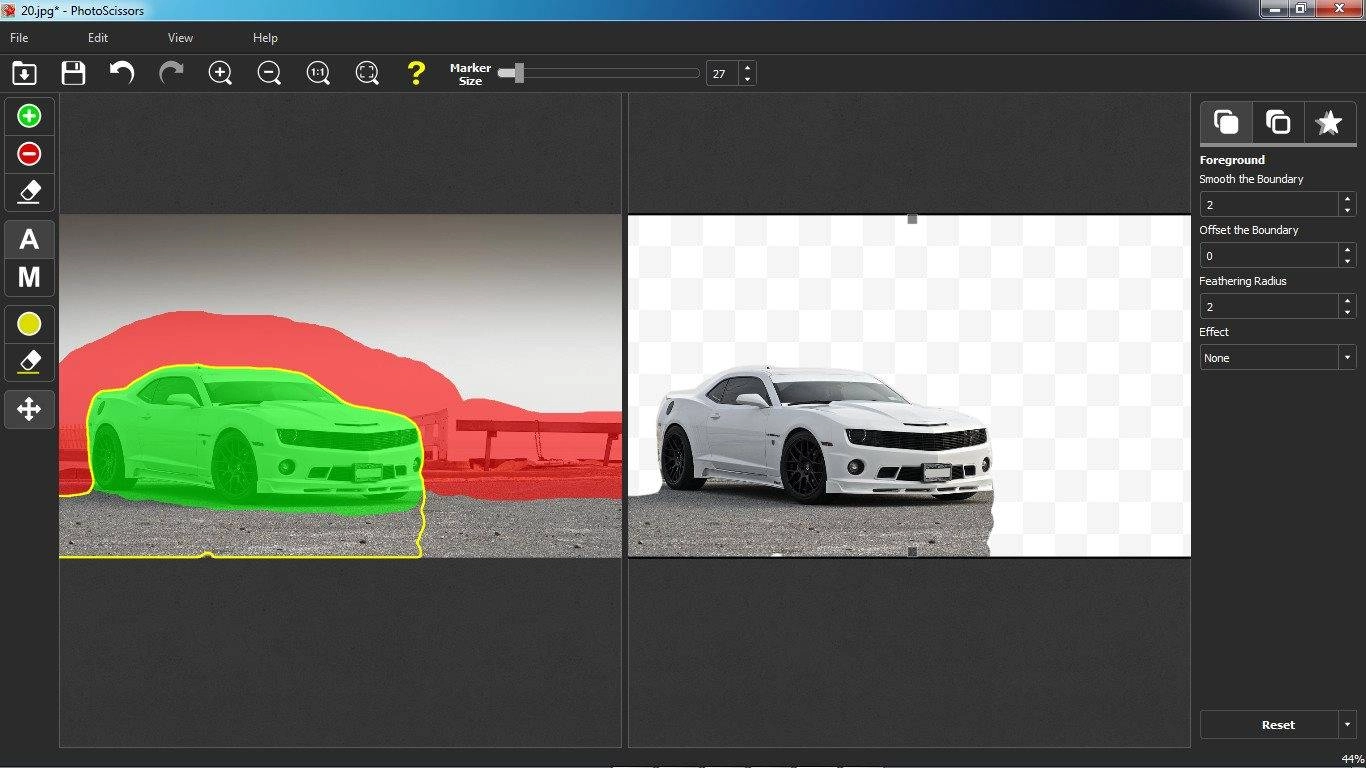Fit the image to the window
The width and height of the screenshot is (1366, 768).
pos(367,73)
